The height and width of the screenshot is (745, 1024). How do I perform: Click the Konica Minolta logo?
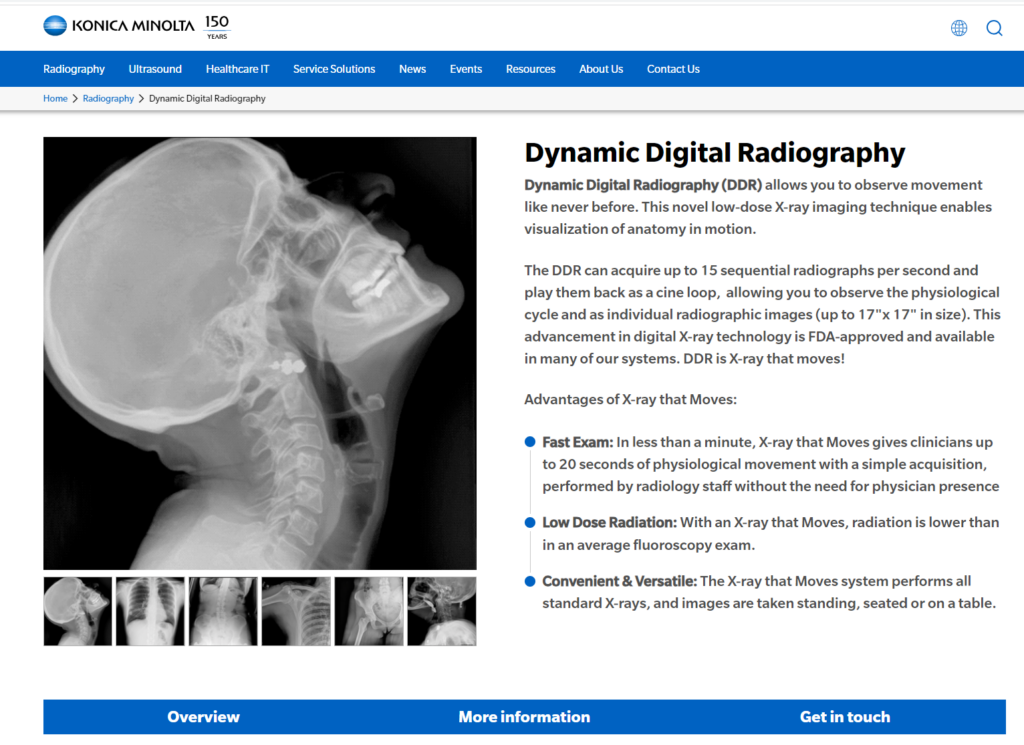119,25
